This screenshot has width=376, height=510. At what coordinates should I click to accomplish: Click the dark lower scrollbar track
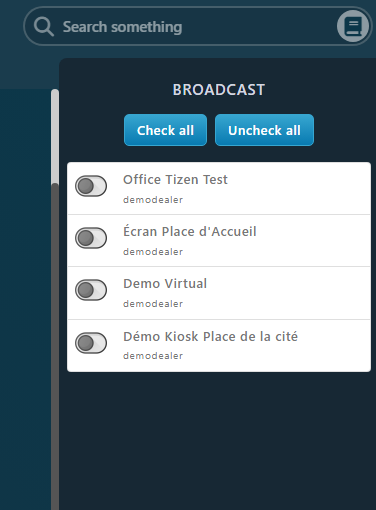[x=55, y=347]
